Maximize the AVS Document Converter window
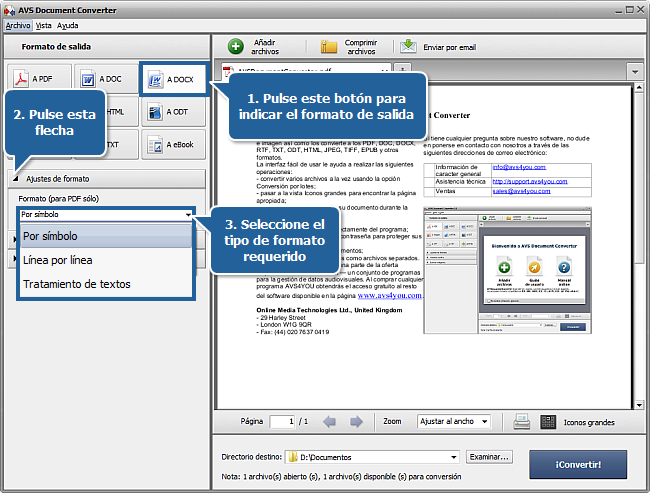Image resolution: width=650 pixels, height=493 pixels. 629,10
